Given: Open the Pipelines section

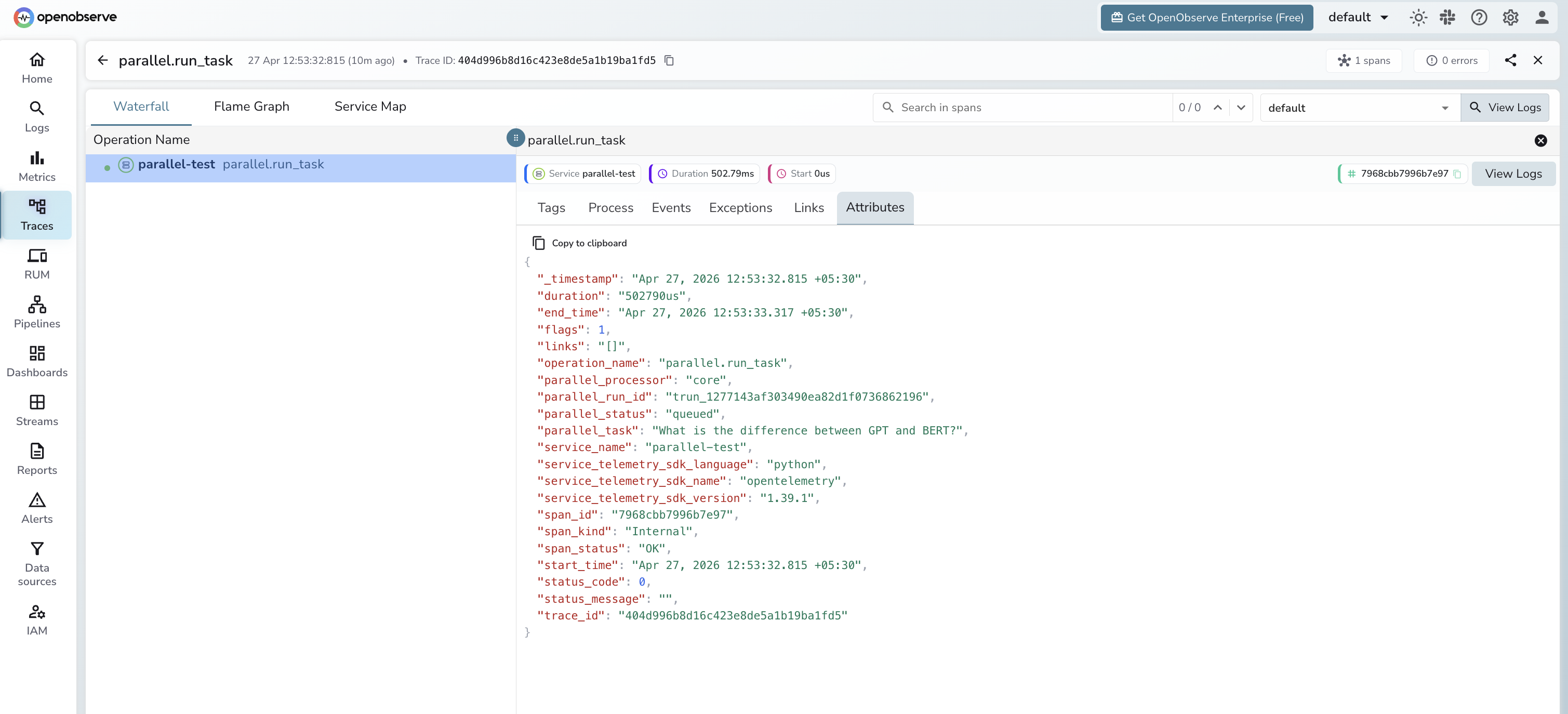Looking at the screenshot, I should [x=36, y=312].
